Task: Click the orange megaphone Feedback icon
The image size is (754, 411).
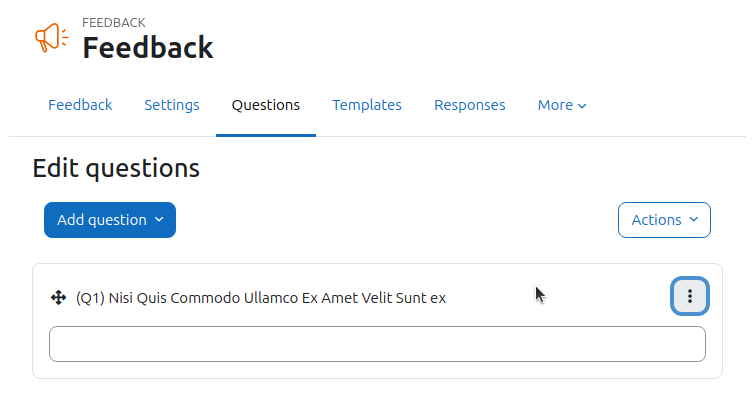Action: click(51, 37)
